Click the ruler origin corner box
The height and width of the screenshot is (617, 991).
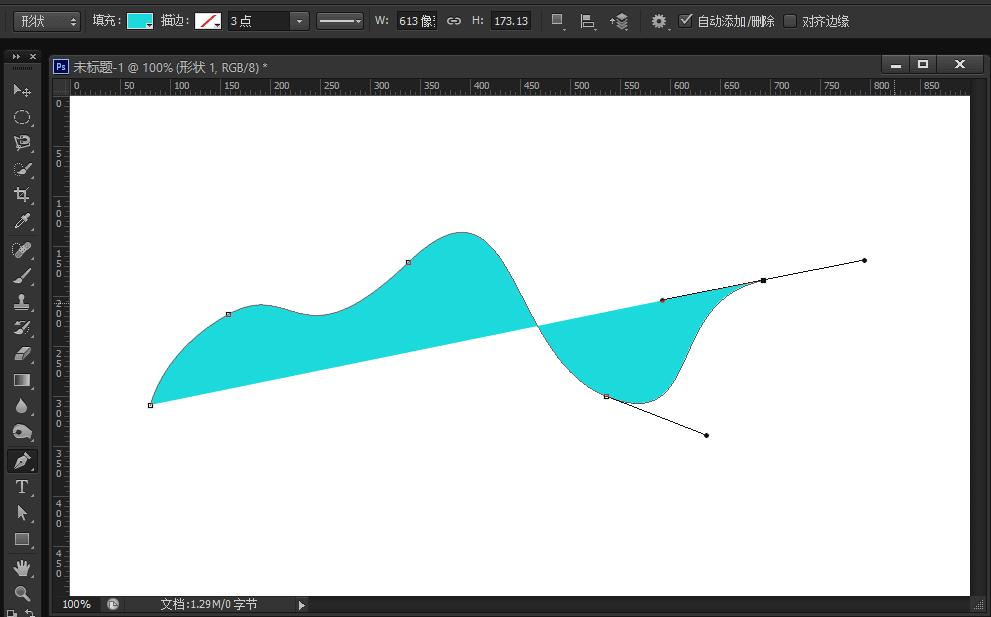pos(61,86)
